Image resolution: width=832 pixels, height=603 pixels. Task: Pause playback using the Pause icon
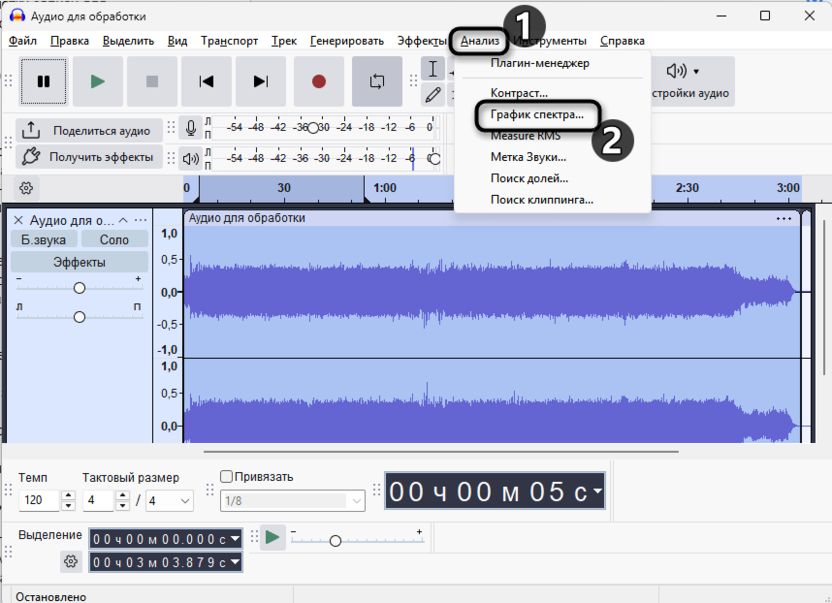[x=43, y=82]
